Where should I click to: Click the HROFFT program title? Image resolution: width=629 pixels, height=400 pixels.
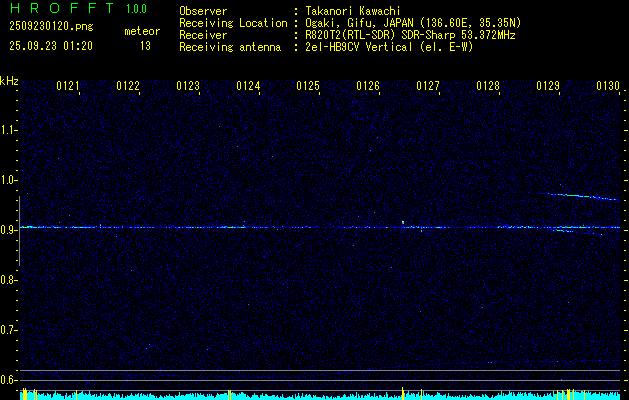[x=62, y=8]
